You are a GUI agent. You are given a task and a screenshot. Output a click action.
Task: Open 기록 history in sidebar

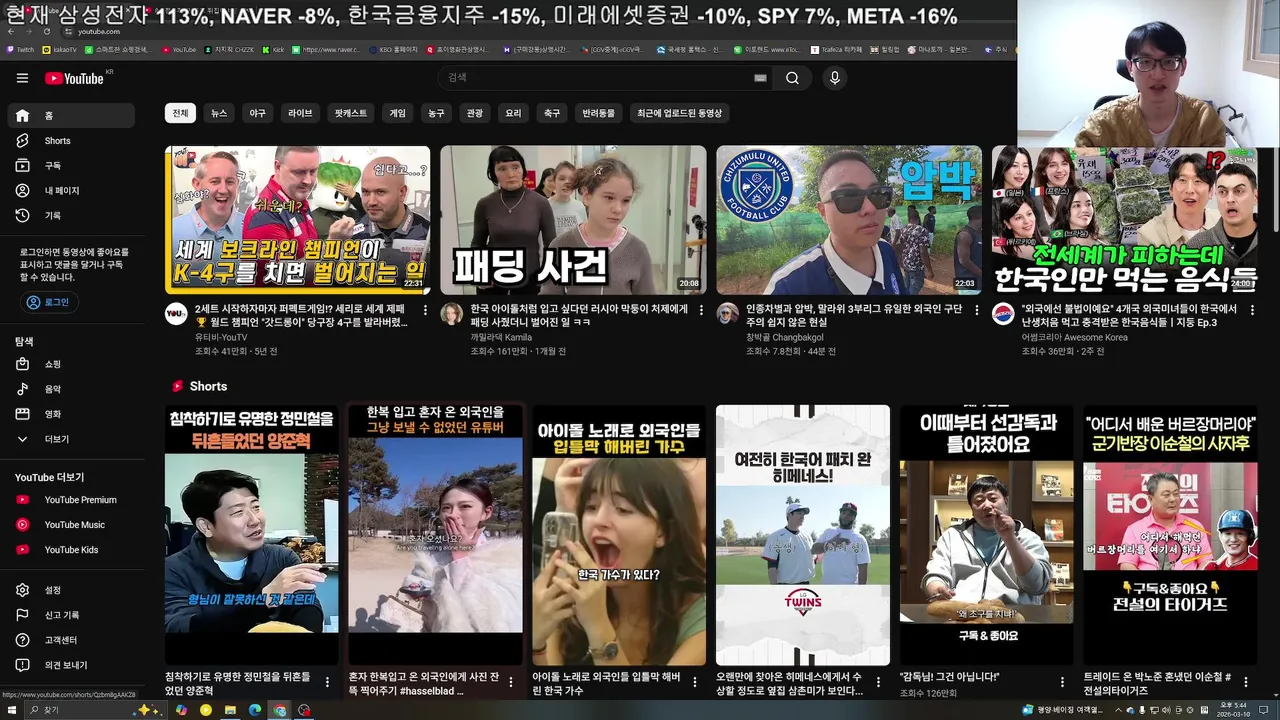[70, 216]
